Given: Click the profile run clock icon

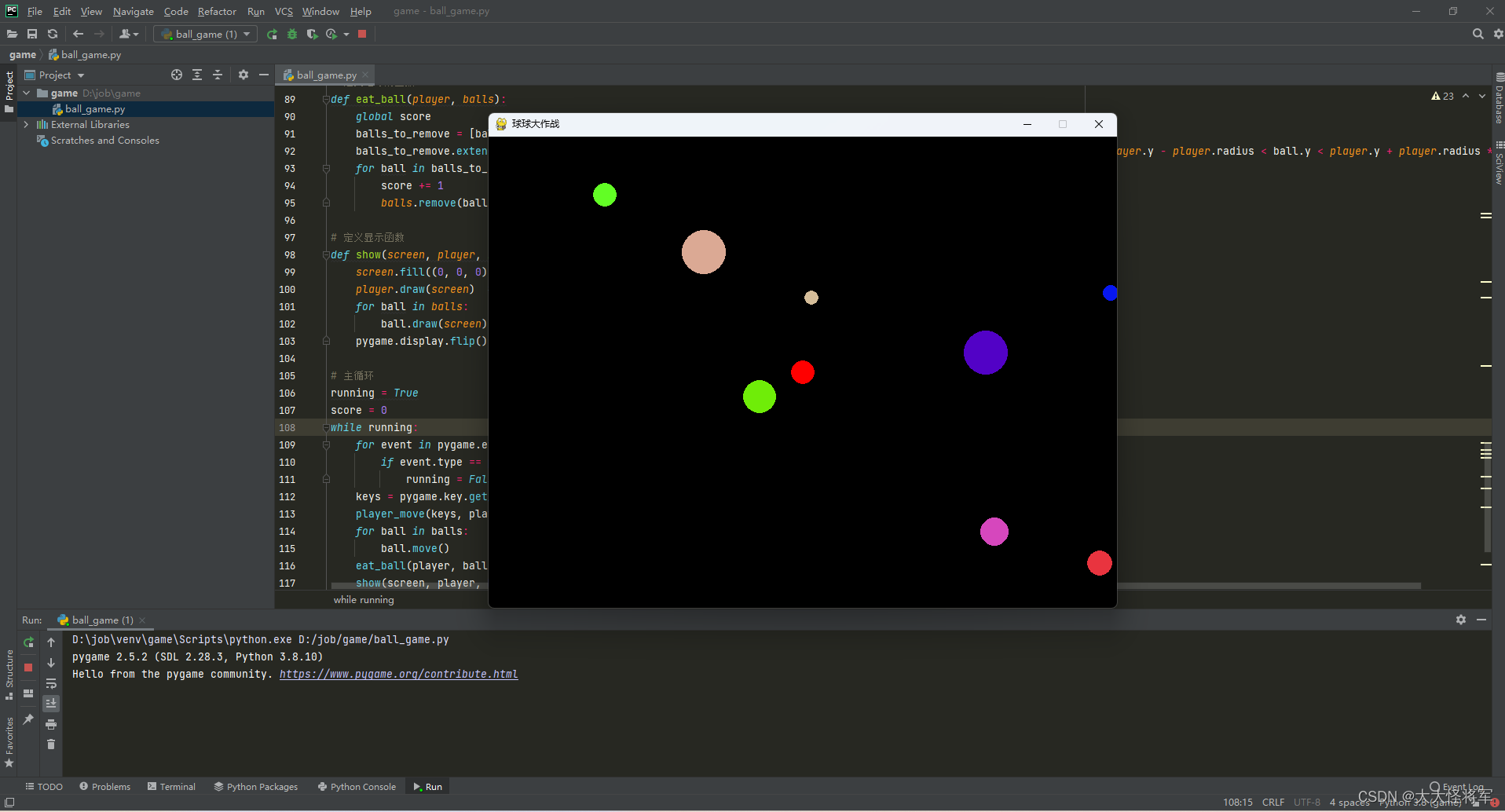Looking at the screenshot, I should [x=331, y=34].
